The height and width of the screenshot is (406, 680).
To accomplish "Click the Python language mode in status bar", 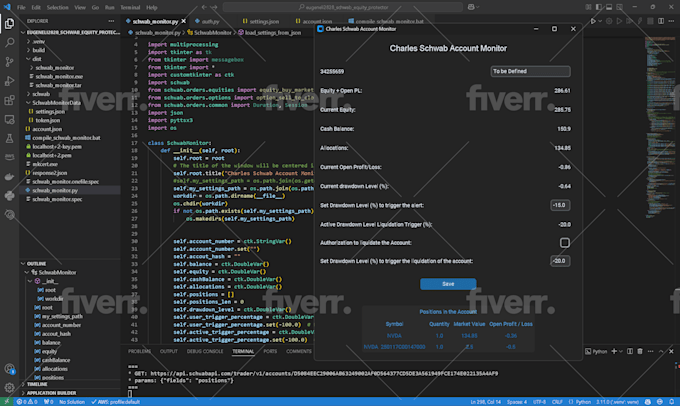I will click(583, 402).
